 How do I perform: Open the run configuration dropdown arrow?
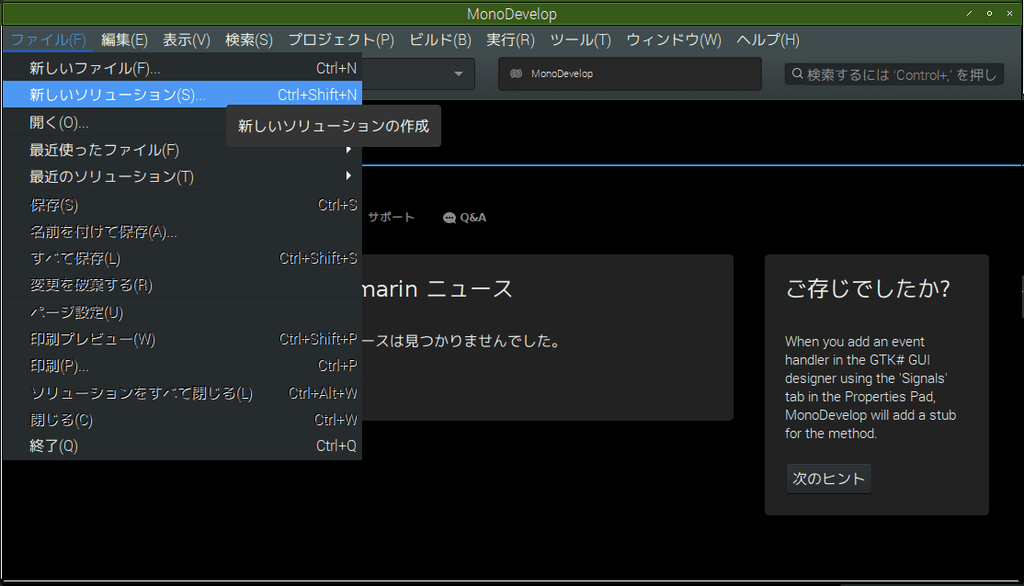pyautogui.click(x=458, y=73)
